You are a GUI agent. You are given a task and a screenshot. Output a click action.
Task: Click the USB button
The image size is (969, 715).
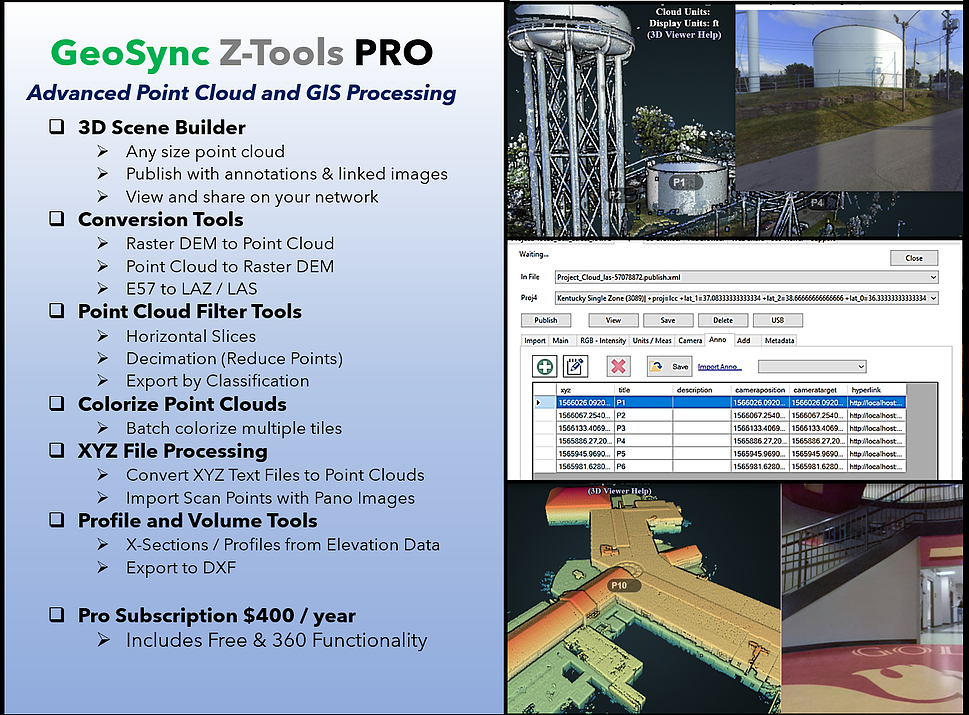[777, 320]
